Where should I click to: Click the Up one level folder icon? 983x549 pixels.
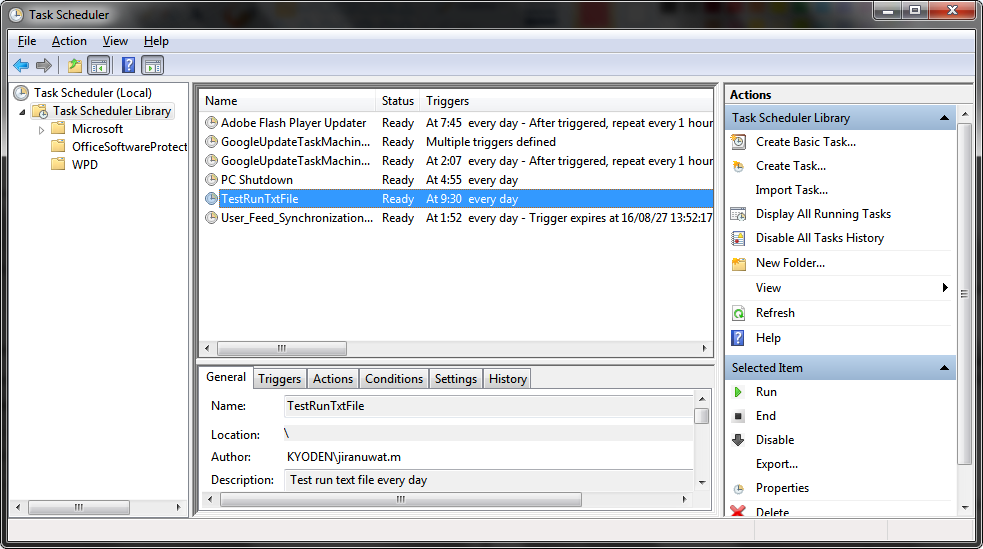point(75,65)
